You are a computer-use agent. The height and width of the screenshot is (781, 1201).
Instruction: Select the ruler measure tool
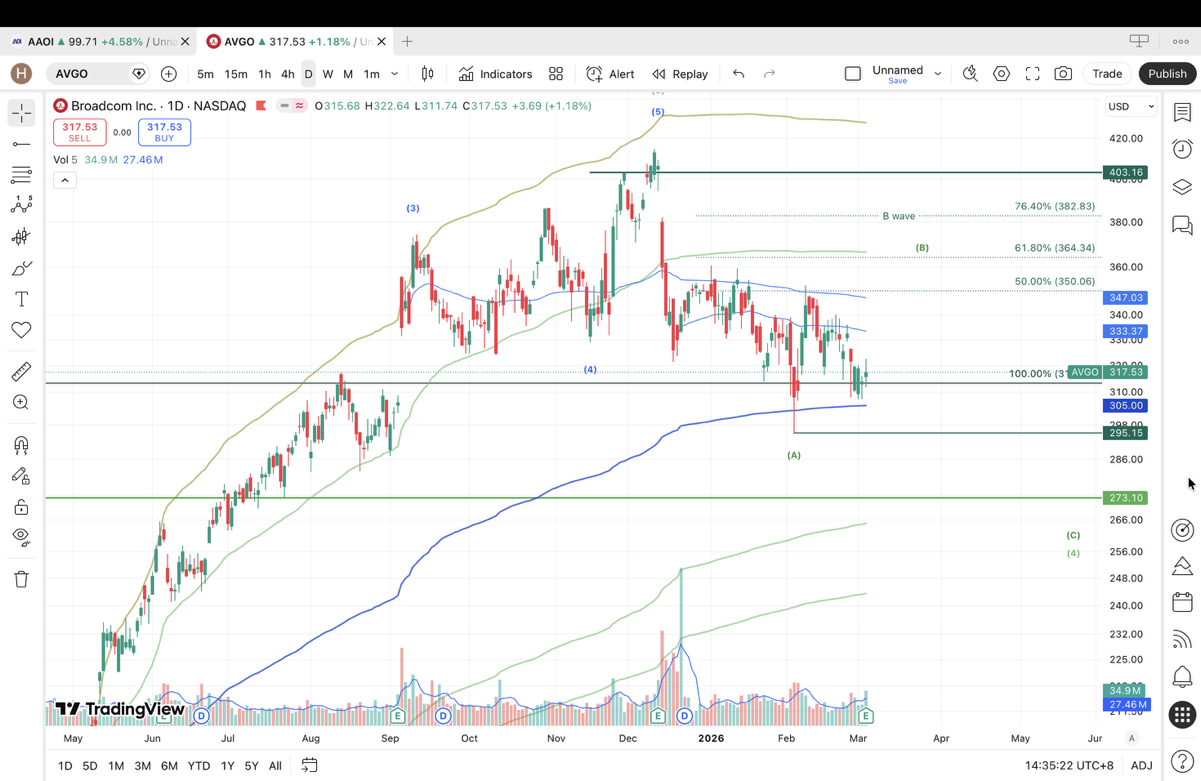point(21,372)
